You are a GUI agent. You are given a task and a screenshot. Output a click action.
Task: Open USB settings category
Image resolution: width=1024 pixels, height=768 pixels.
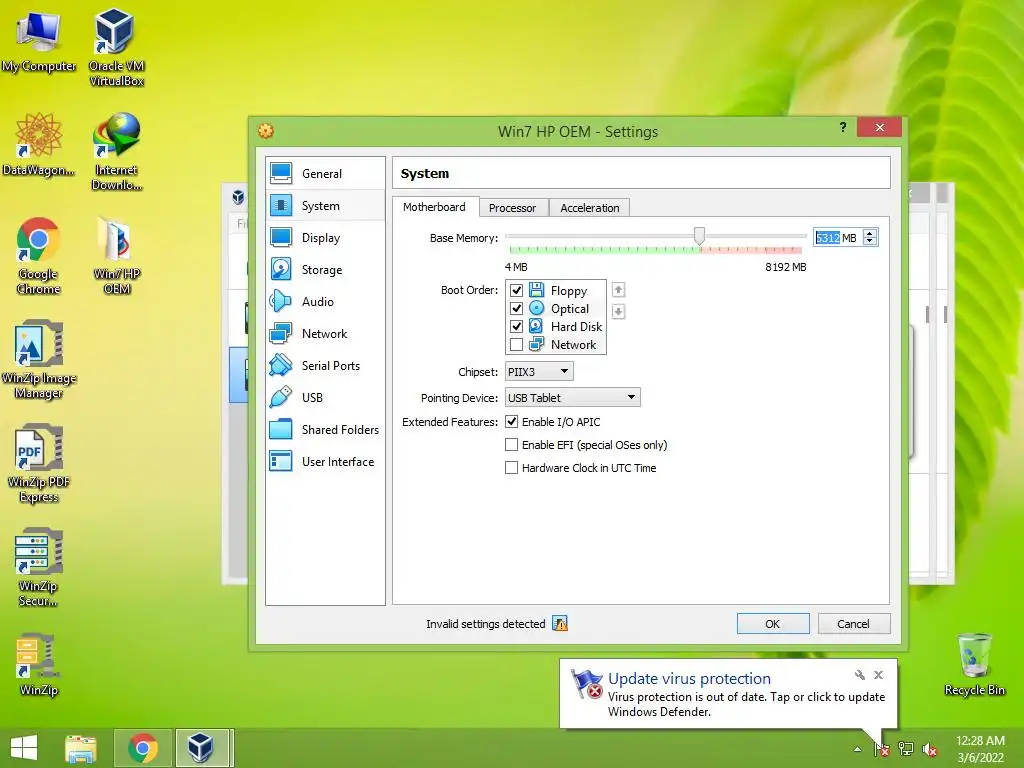pyautogui.click(x=325, y=398)
